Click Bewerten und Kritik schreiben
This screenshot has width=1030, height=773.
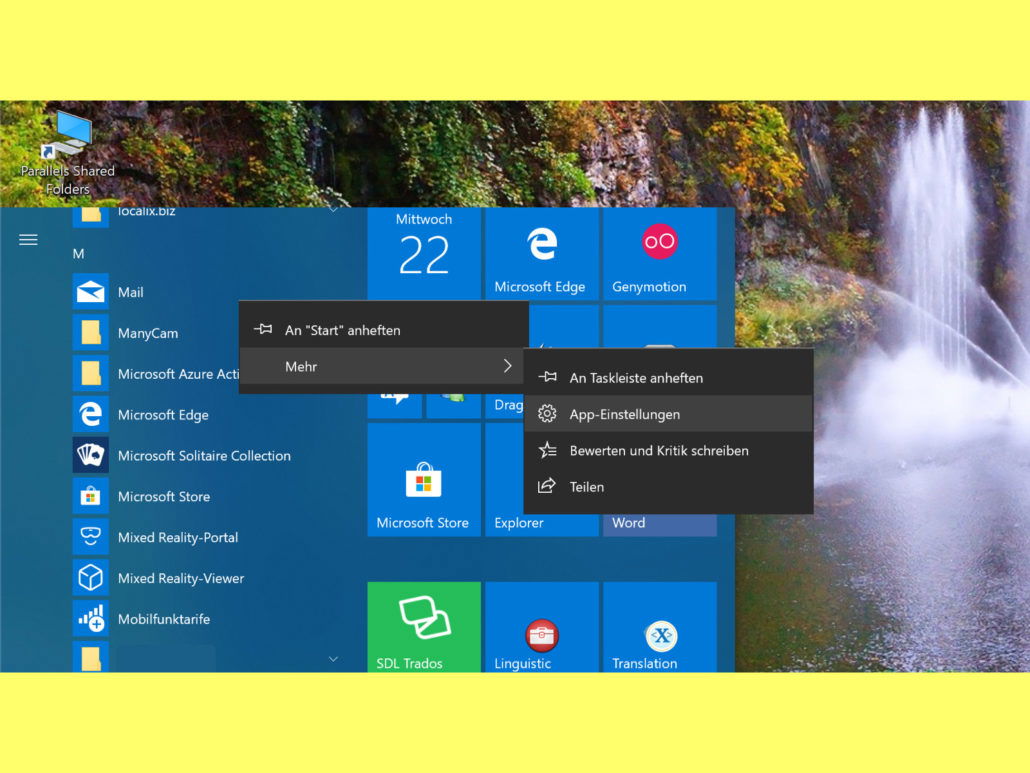(x=667, y=451)
